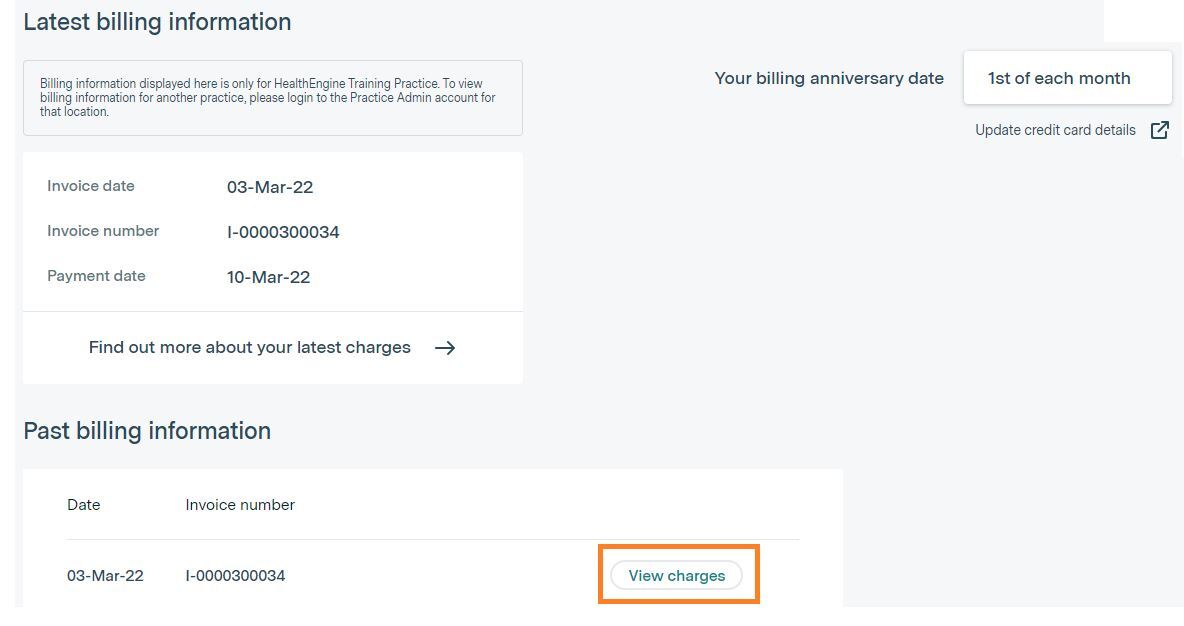Select the payment date value 10-Mar-22

pyautogui.click(x=268, y=277)
